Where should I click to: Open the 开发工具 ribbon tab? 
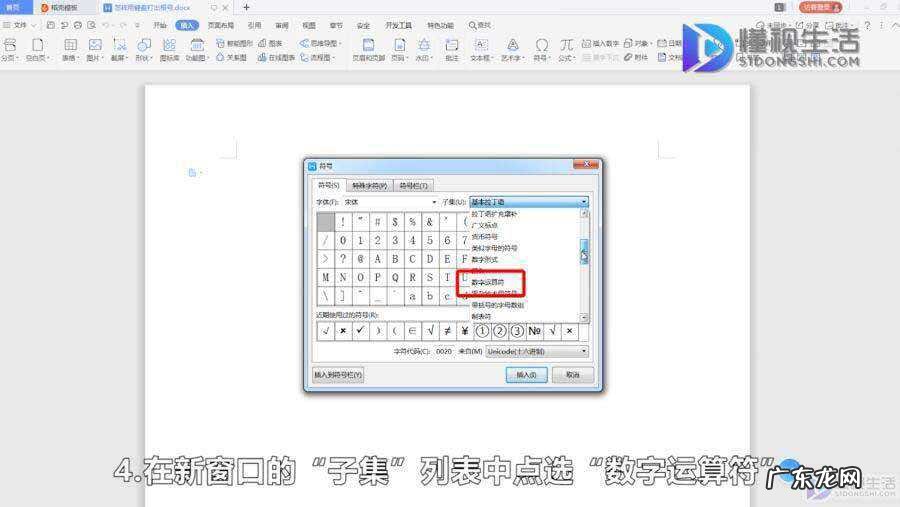(398, 25)
